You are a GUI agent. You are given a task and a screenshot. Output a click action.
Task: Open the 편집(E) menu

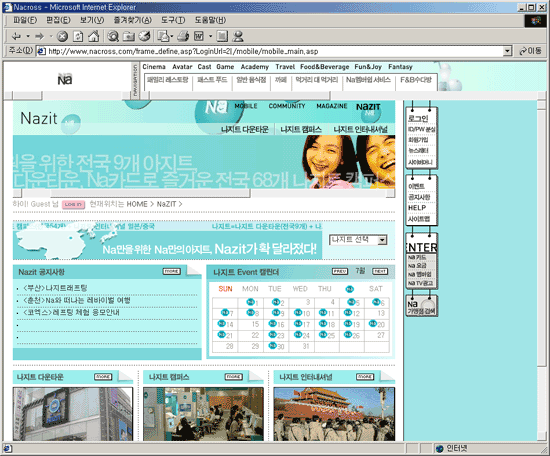58,20
